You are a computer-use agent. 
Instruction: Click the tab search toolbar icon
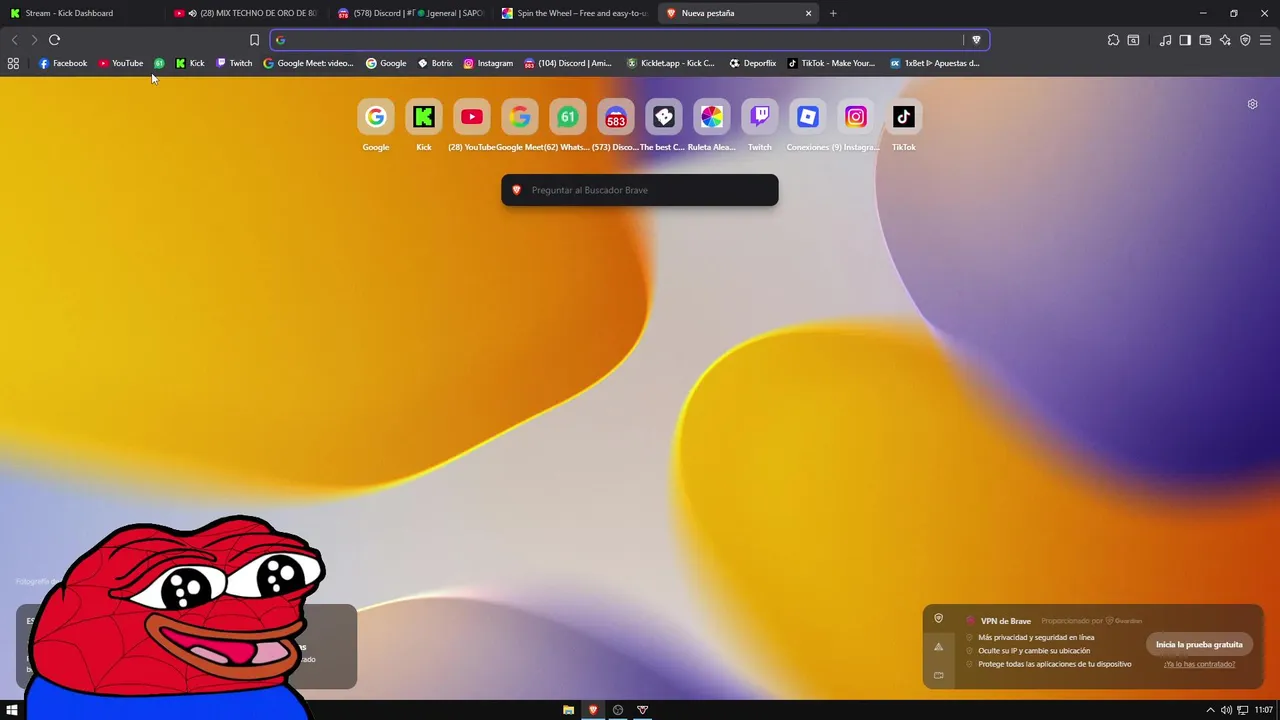1133,40
